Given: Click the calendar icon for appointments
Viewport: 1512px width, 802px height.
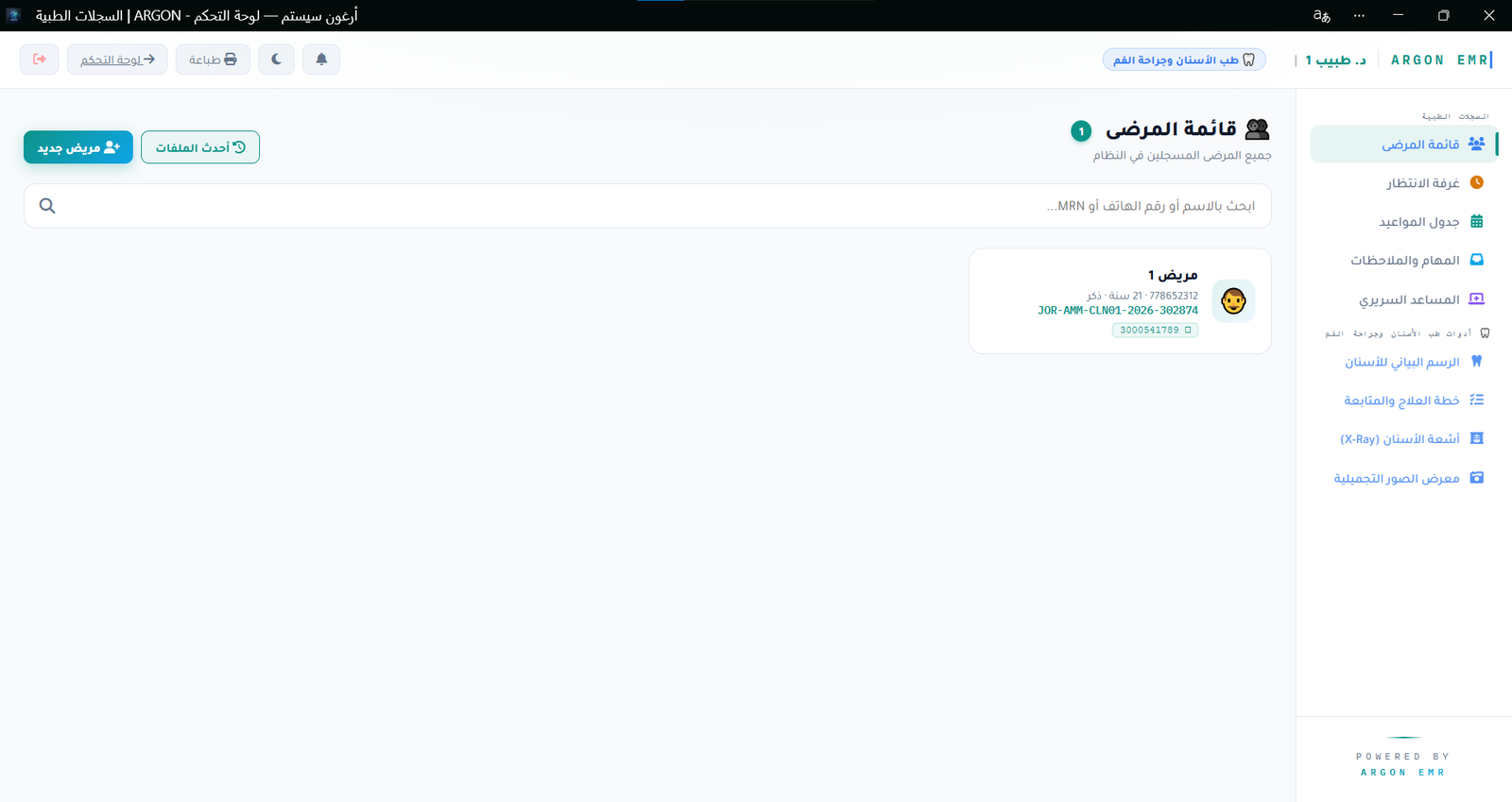Looking at the screenshot, I should 1477,221.
